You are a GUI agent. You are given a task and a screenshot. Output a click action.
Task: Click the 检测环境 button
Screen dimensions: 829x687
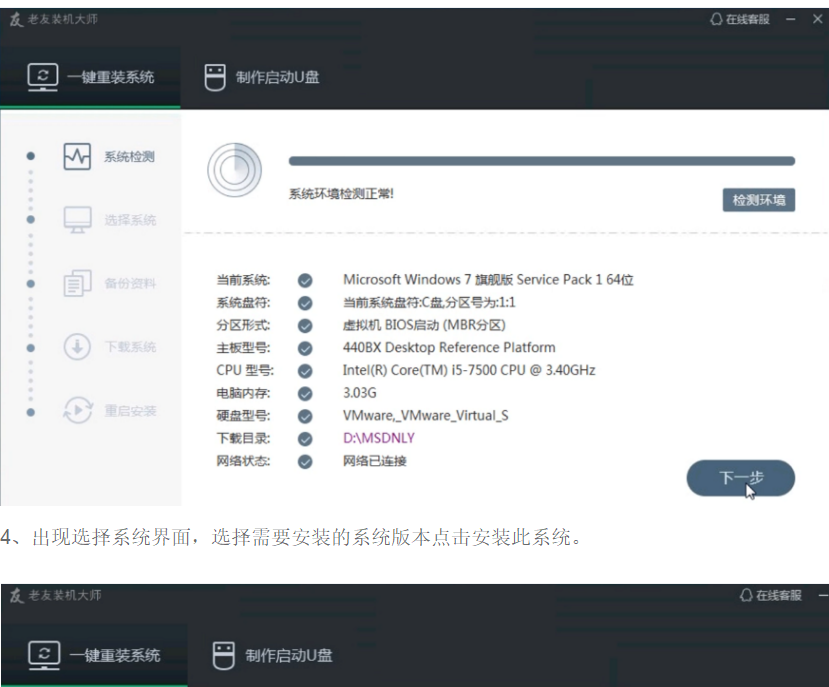coord(759,200)
